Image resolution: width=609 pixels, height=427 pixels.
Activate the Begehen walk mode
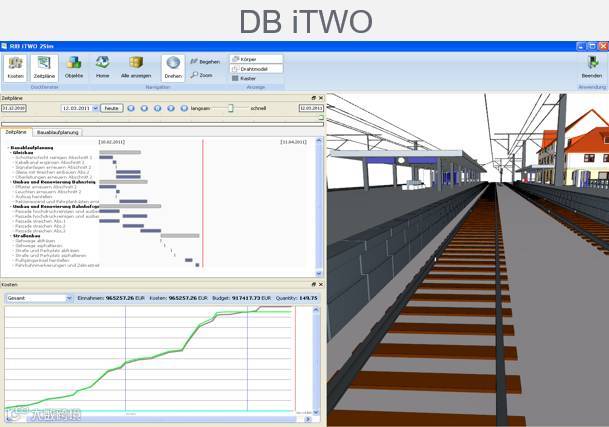point(205,61)
